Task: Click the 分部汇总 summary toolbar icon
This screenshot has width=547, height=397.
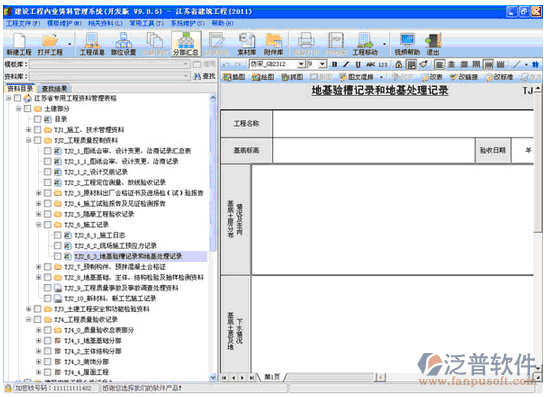Action: coord(186,44)
